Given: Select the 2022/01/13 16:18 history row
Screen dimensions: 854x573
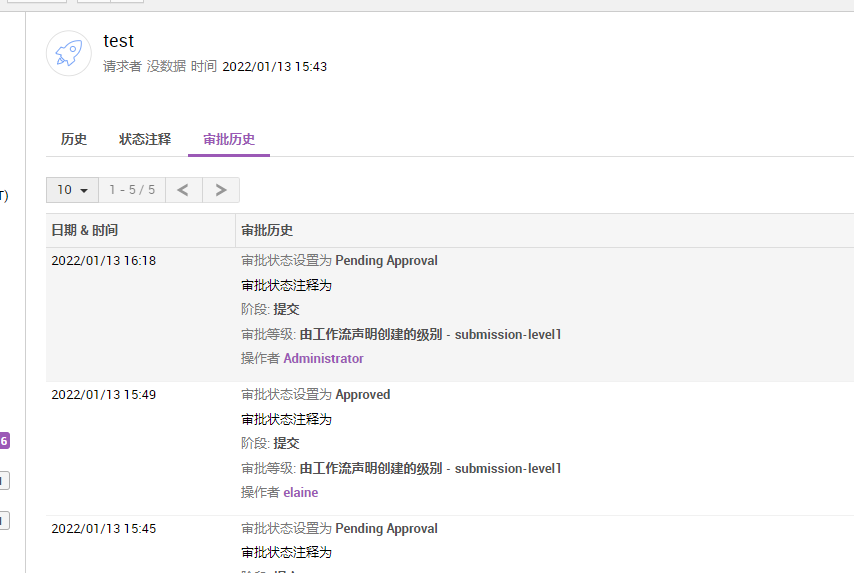Looking at the screenshot, I should pyautogui.click(x=104, y=261).
